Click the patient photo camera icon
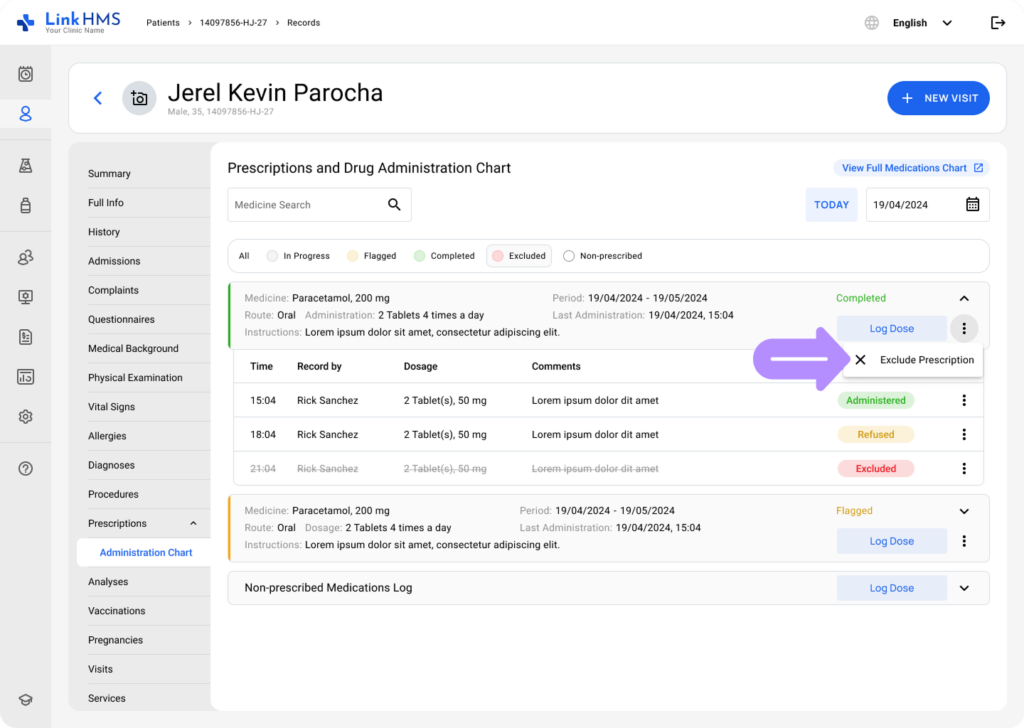This screenshot has height=728, width=1024. coord(139,98)
